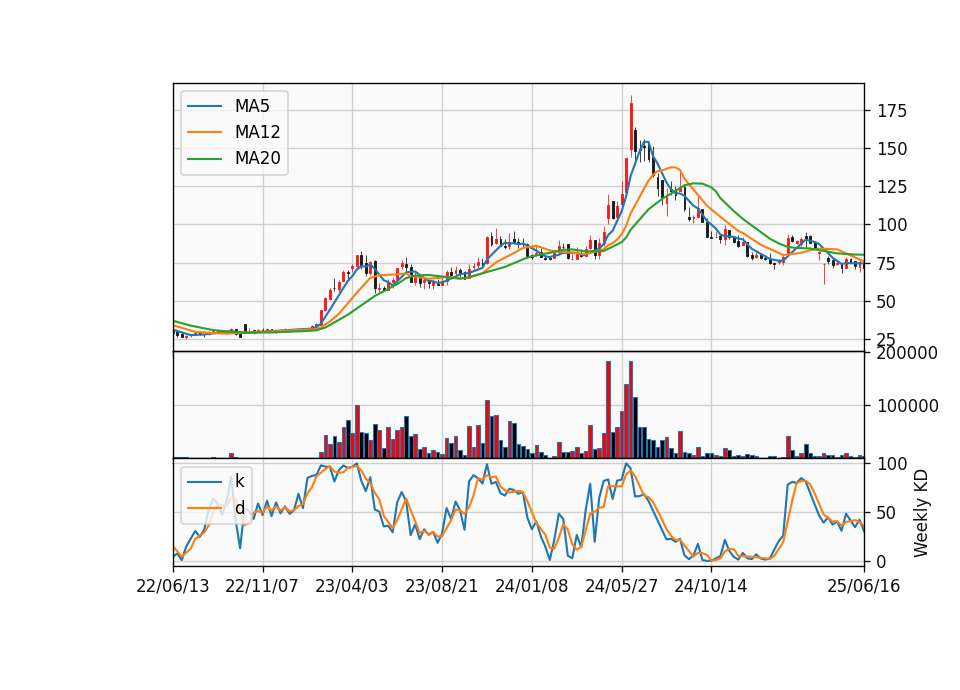960x690 pixels.
Task: Click the 22/06/13 date tick label
Action: point(173,586)
